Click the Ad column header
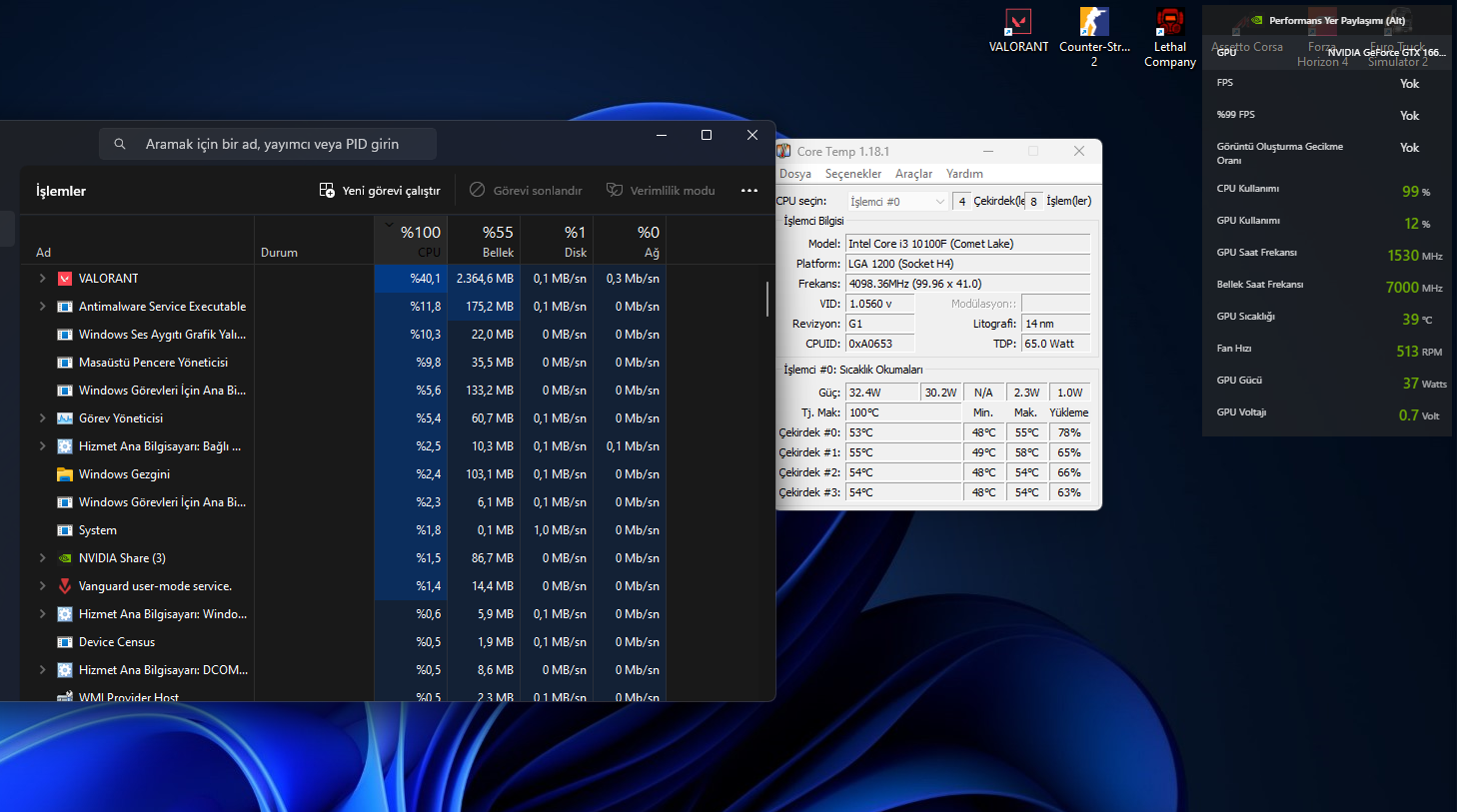Screen dimensions: 1457x812 [x=138, y=240]
